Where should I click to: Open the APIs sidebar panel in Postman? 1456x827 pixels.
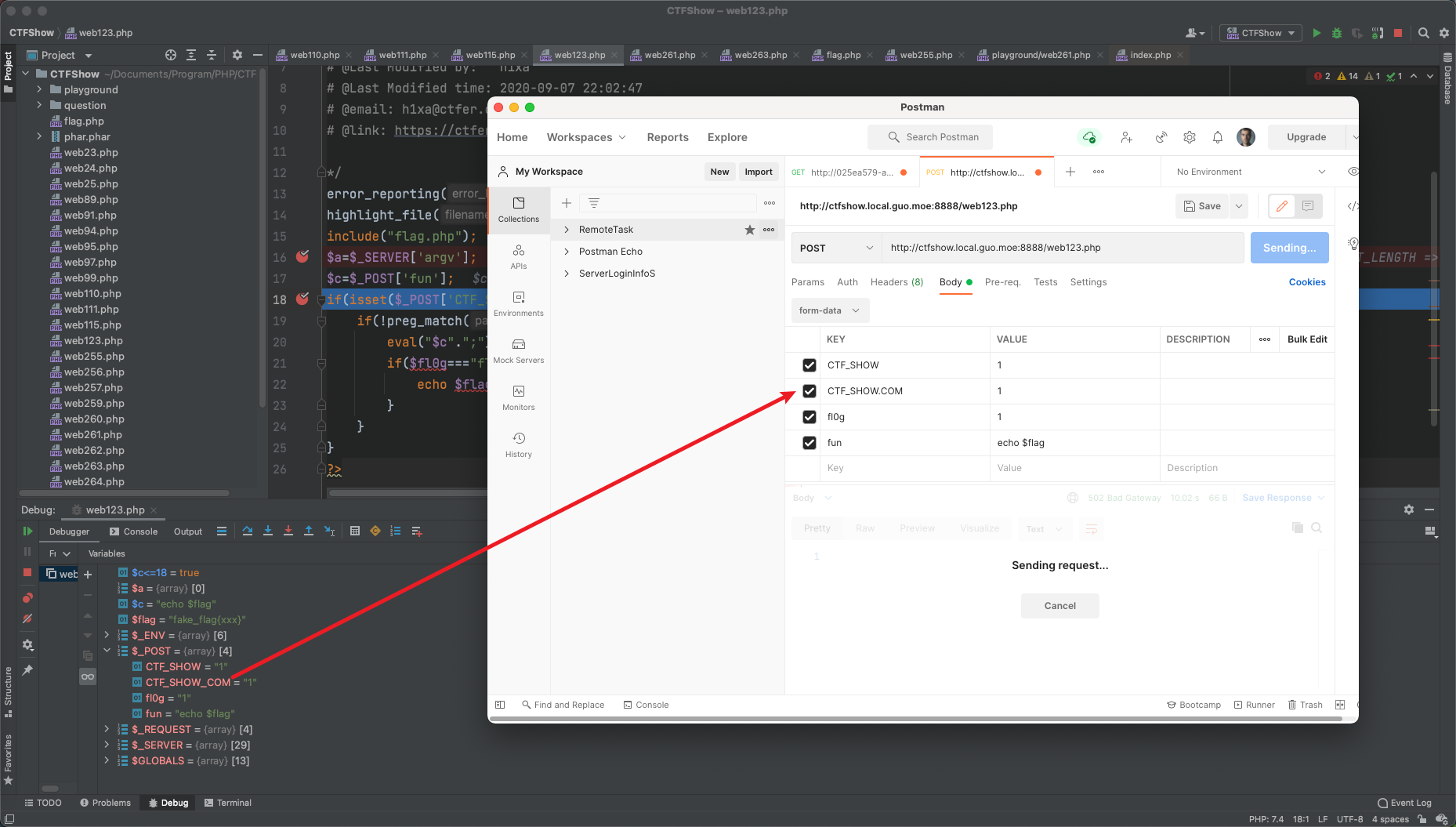518,256
